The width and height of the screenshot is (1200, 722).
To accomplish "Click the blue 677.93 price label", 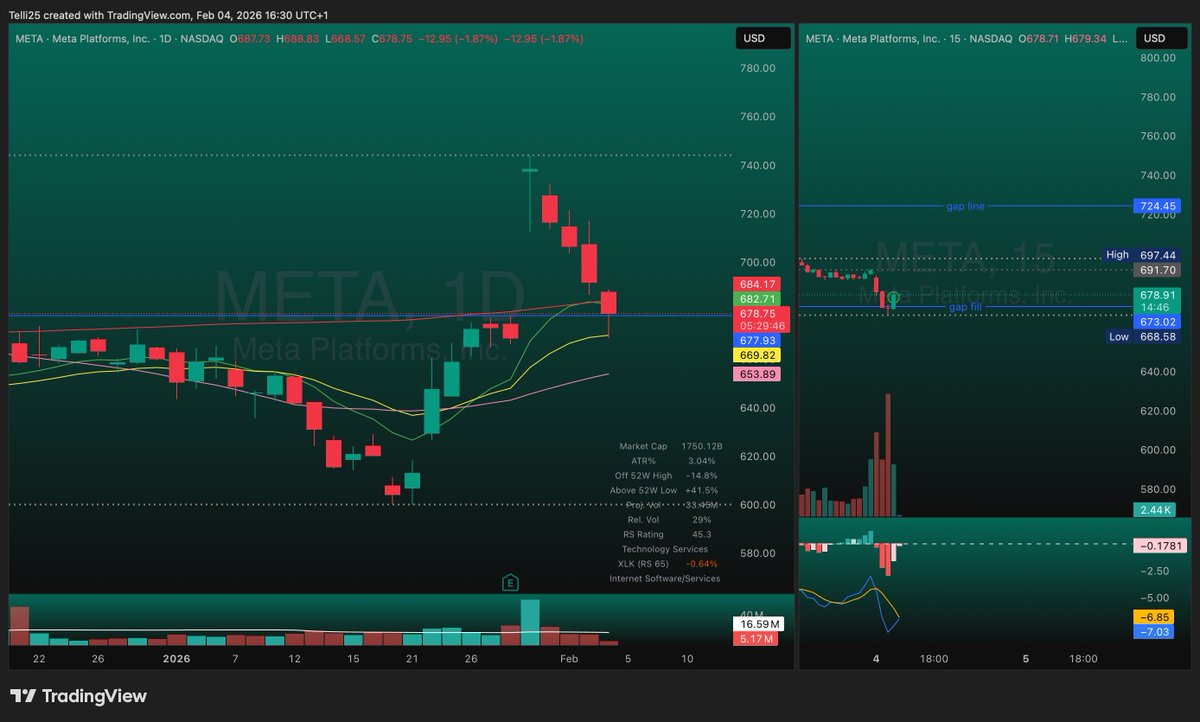I will point(757,341).
